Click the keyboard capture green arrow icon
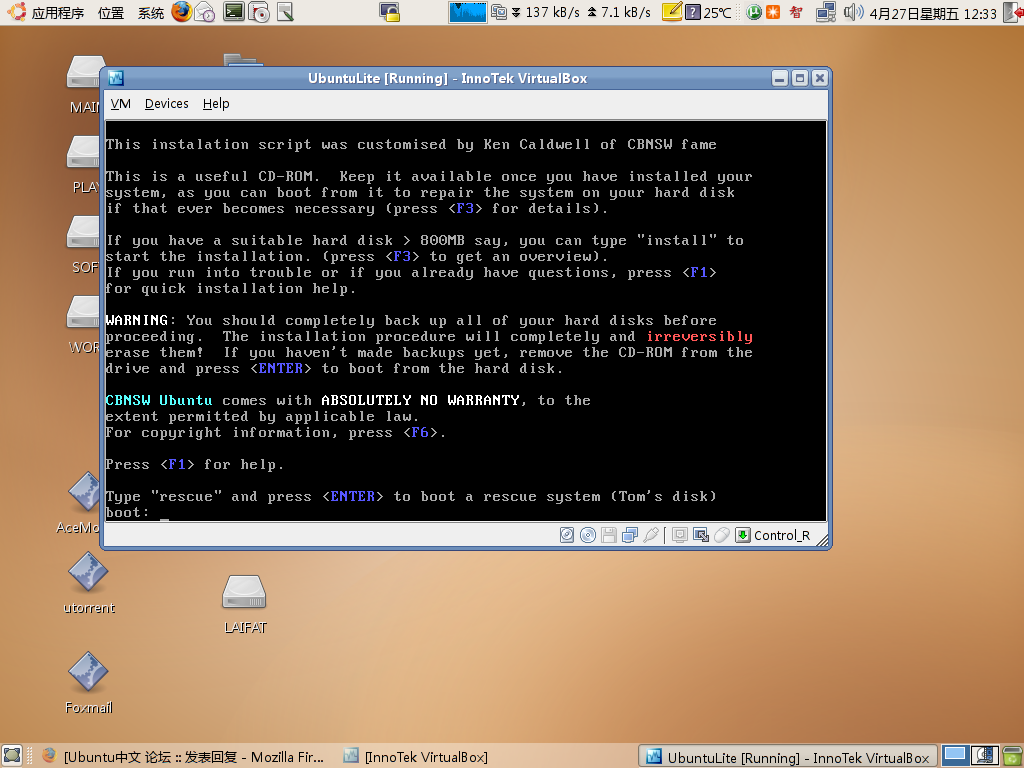Viewport: 1024px width, 768px height. click(x=743, y=536)
